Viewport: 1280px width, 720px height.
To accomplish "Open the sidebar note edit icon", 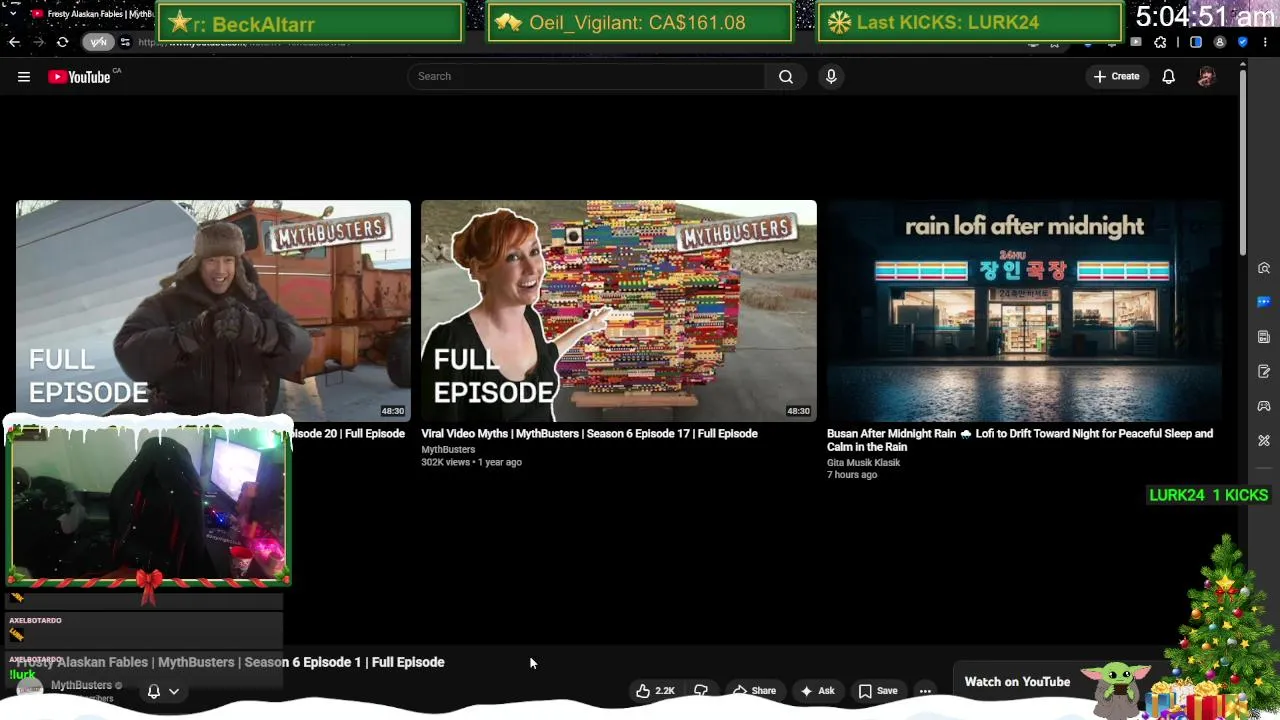I will (1264, 372).
